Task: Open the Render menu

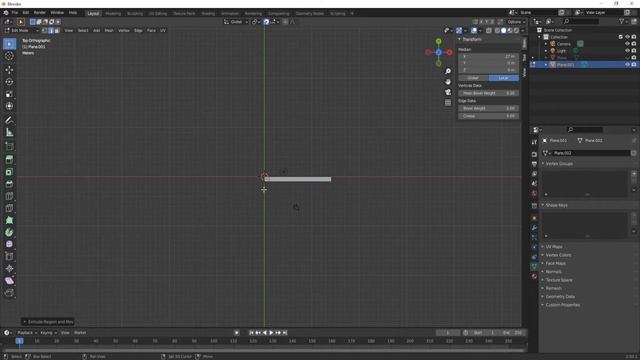Action: click(x=40, y=13)
